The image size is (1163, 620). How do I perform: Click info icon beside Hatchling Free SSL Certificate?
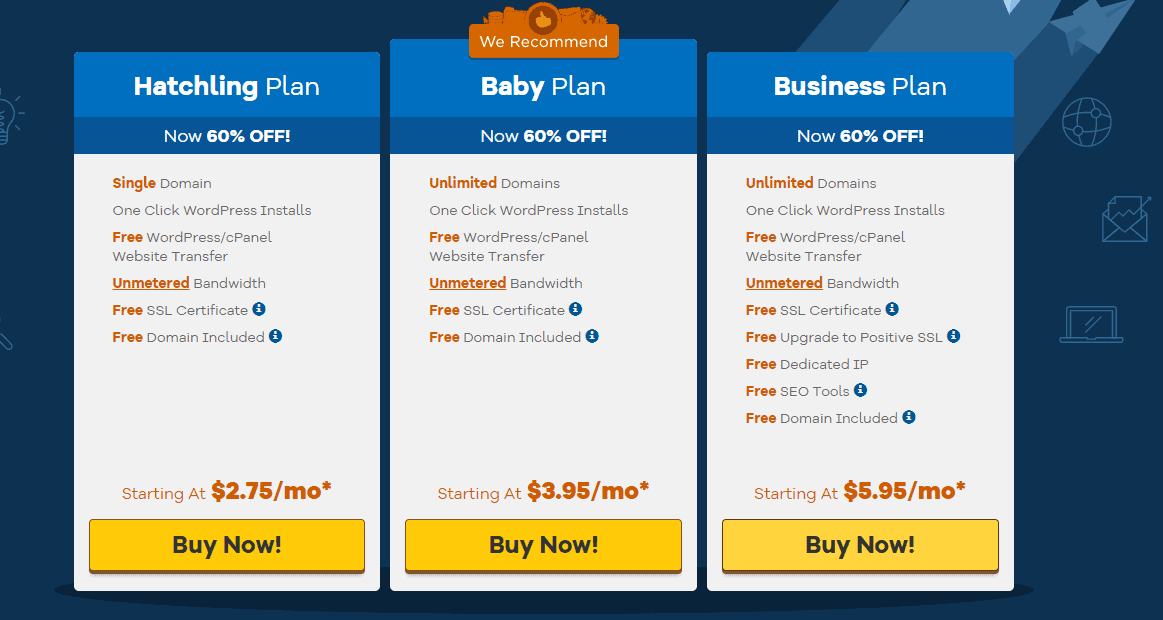pyautogui.click(x=259, y=309)
